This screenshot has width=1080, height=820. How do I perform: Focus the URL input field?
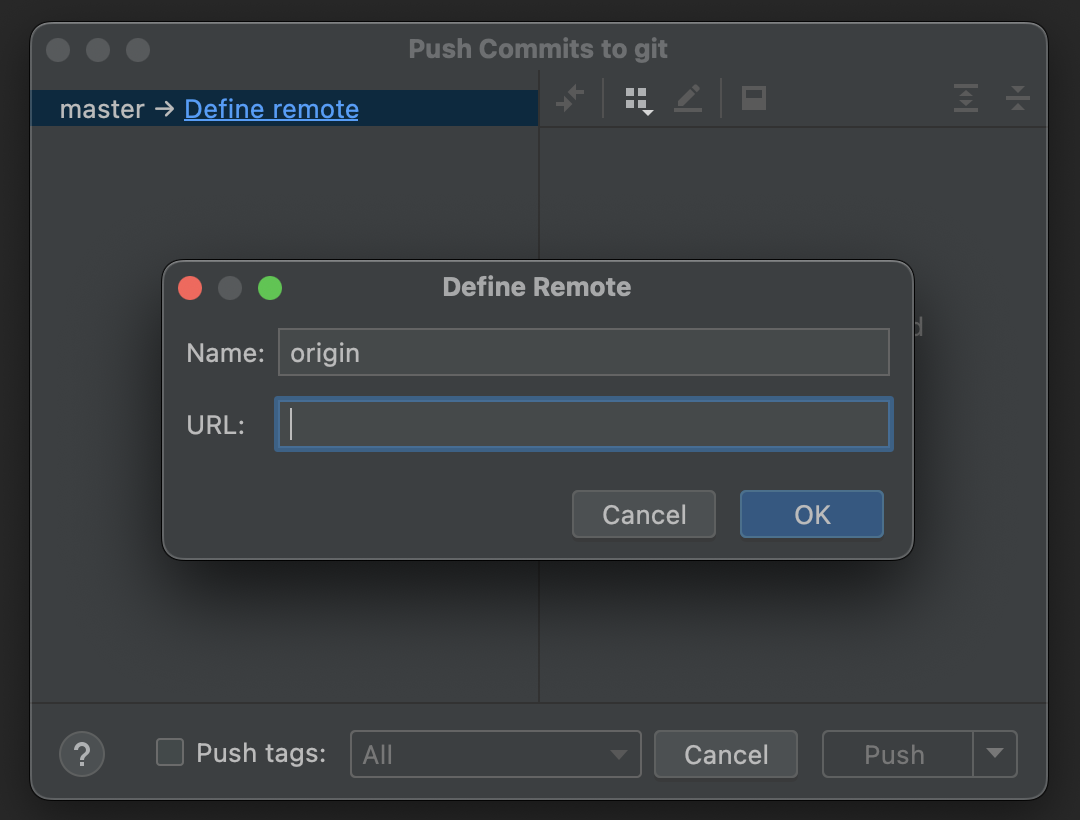point(584,424)
